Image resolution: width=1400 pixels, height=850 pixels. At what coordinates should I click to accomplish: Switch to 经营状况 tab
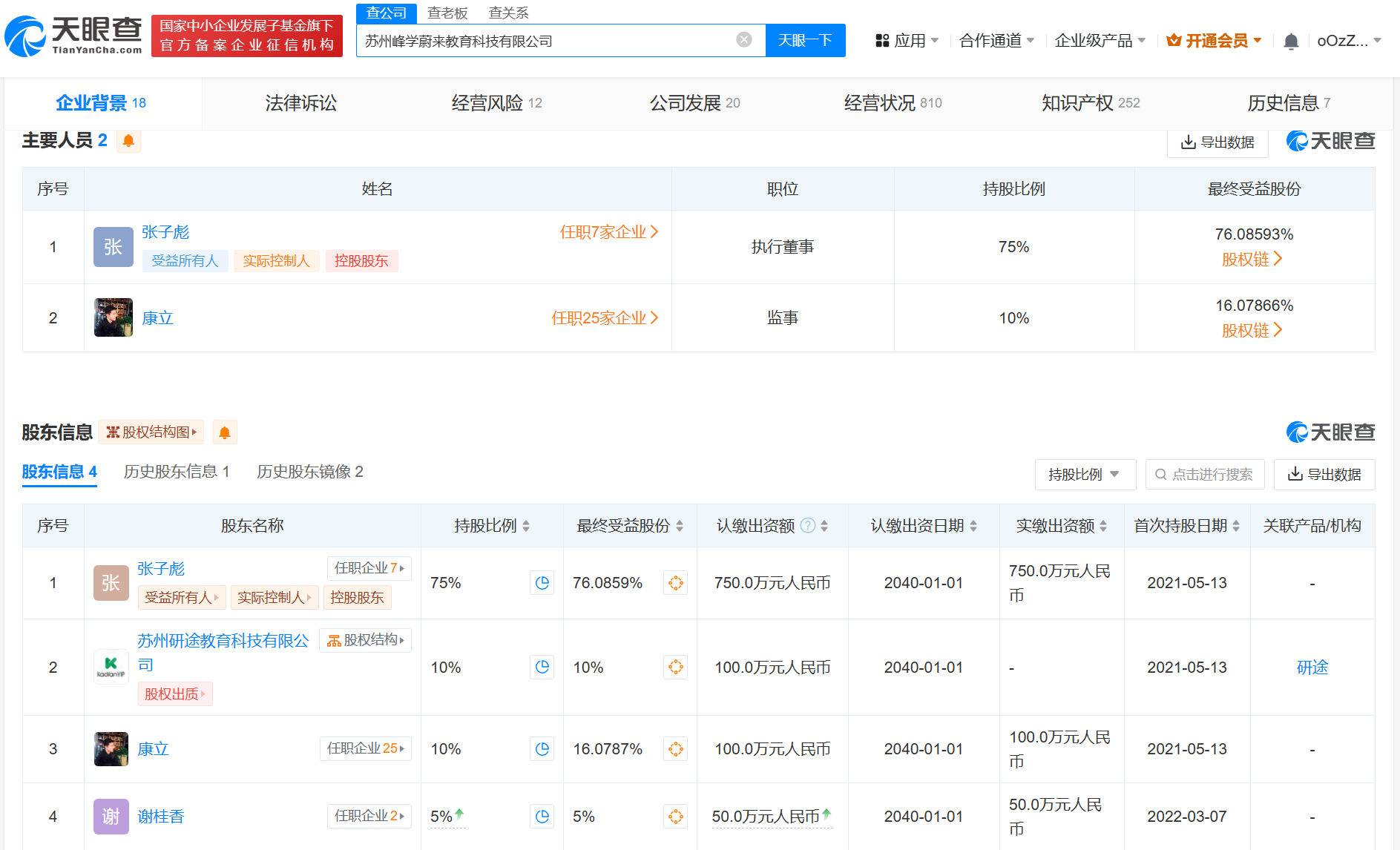tap(893, 103)
